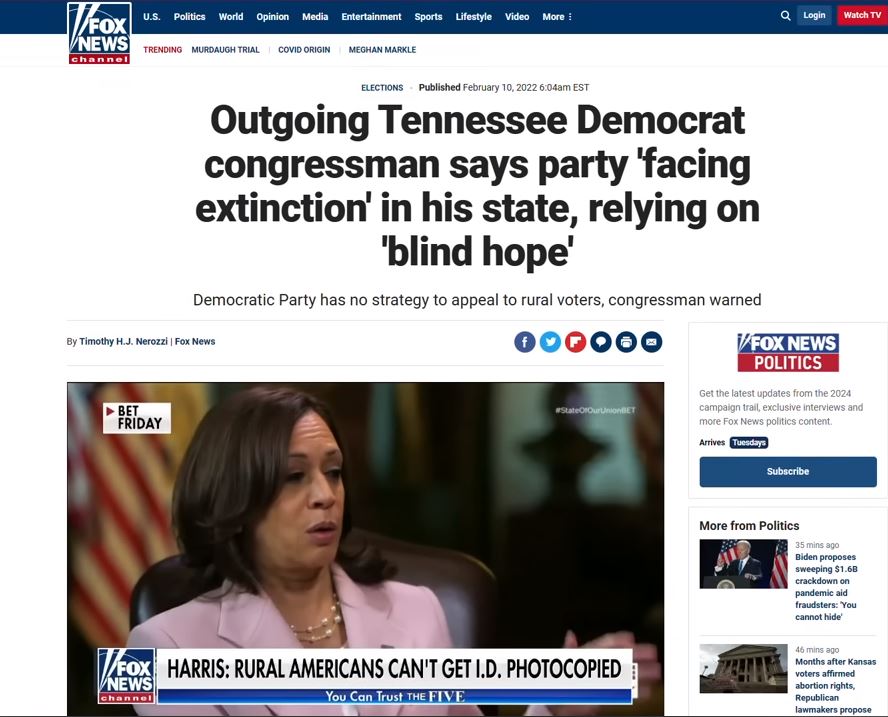Open the Politics menu item
The image size is (888, 717).
[x=189, y=17]
